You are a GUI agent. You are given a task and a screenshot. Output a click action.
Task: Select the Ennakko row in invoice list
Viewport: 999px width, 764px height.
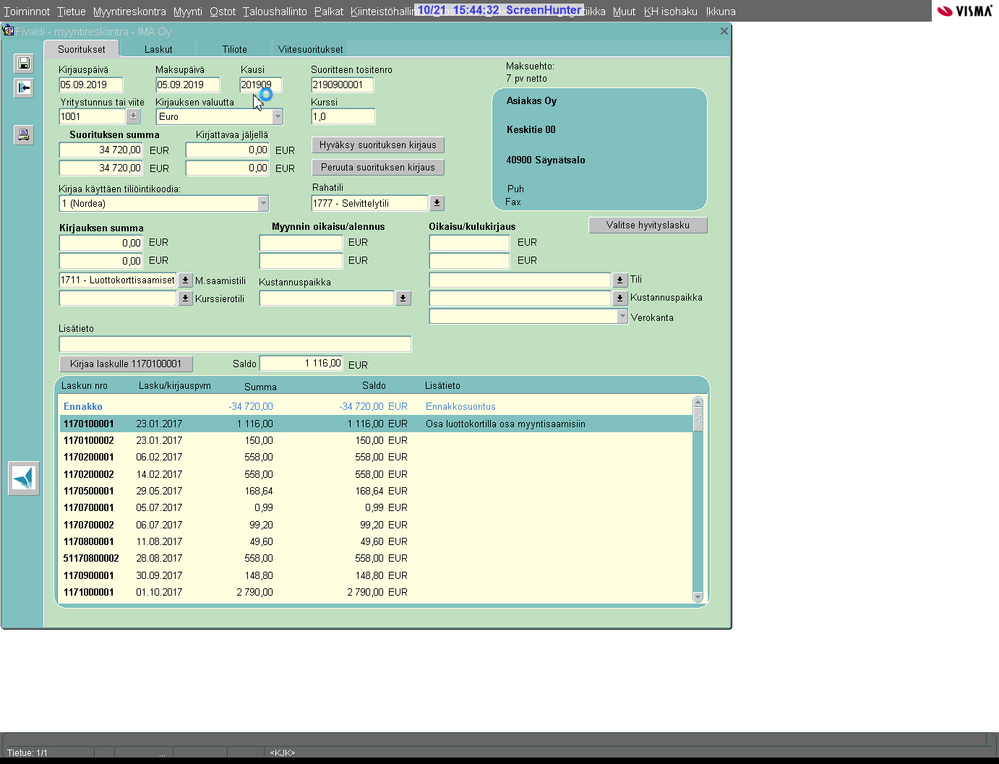(376, 407)
